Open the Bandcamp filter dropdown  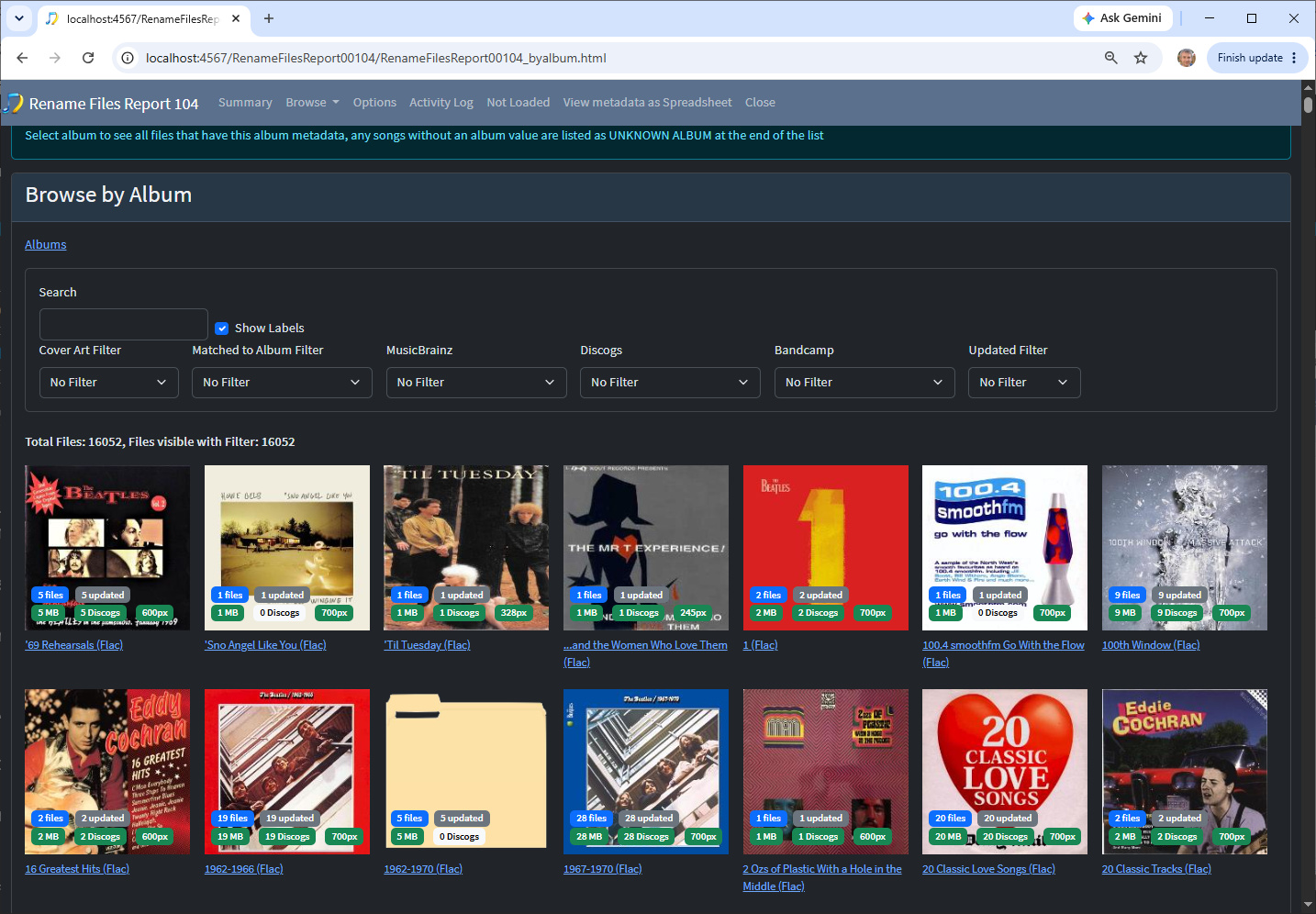pos(864,383)
